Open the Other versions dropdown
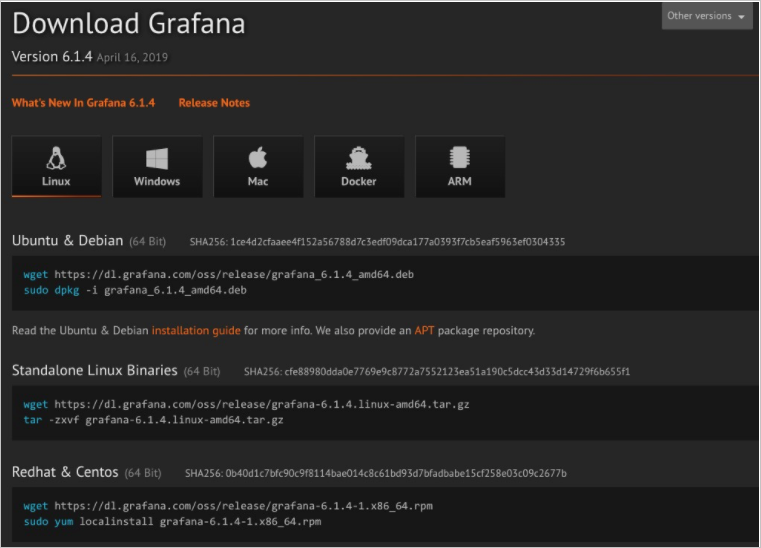This screenshot has width=761, height=548. point(707,16)
